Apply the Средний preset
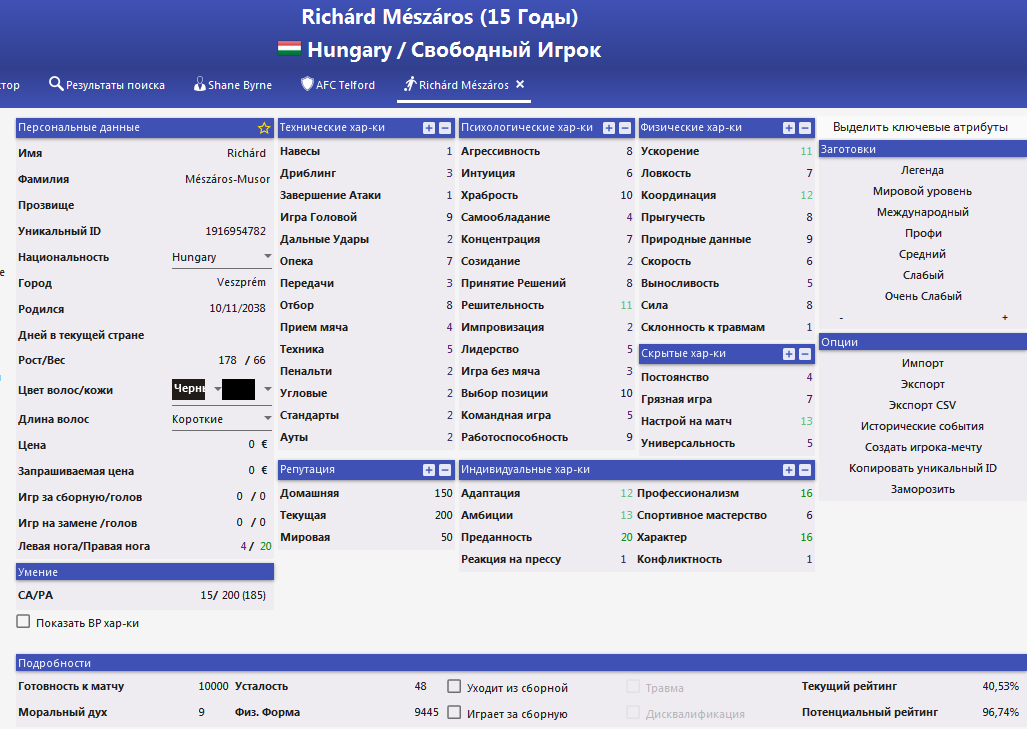This screenshot has height=729, width=1027. [x=922, y=254]
